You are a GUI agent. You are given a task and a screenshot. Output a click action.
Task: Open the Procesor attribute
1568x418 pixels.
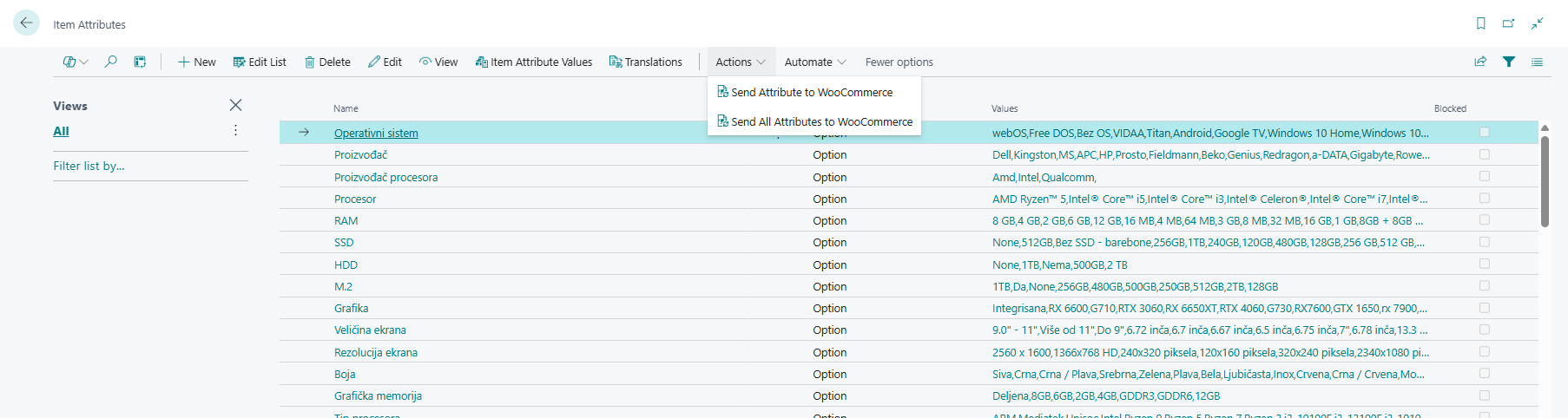(x=355, y=199)
